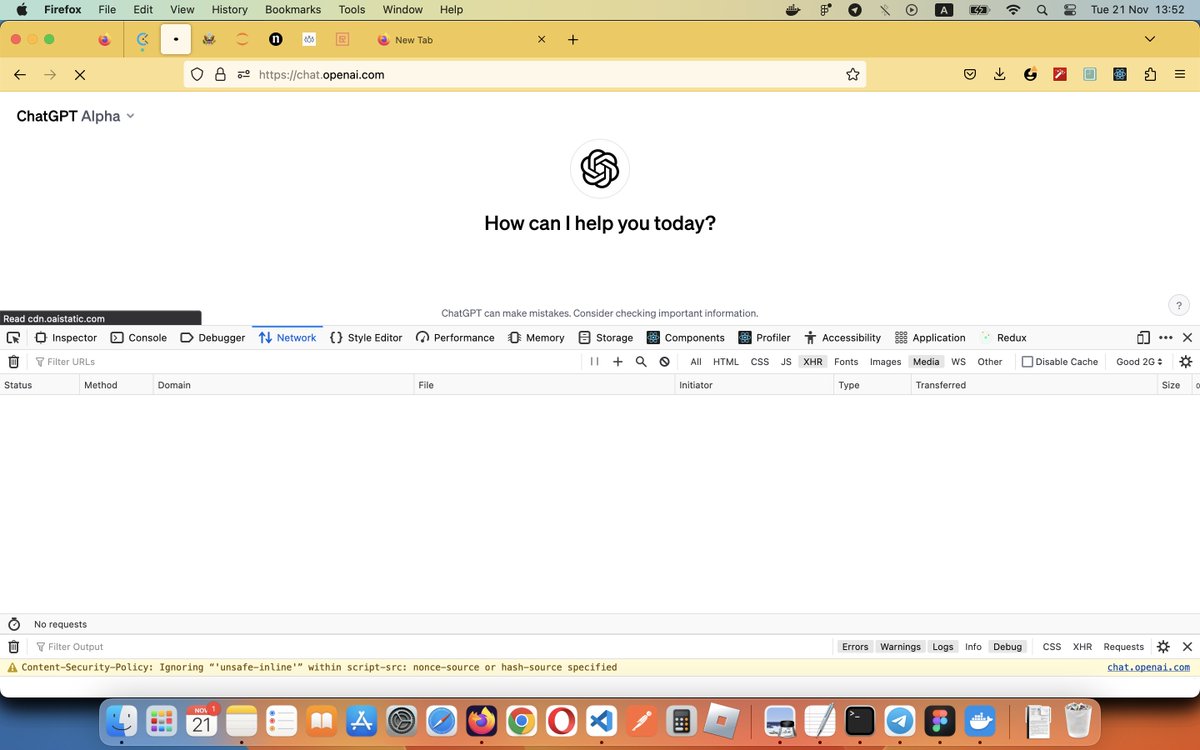This screenshot has height=750, width=1200.
Task: Click the performance analysis stopwatch icon
Action: coord(14,624)
